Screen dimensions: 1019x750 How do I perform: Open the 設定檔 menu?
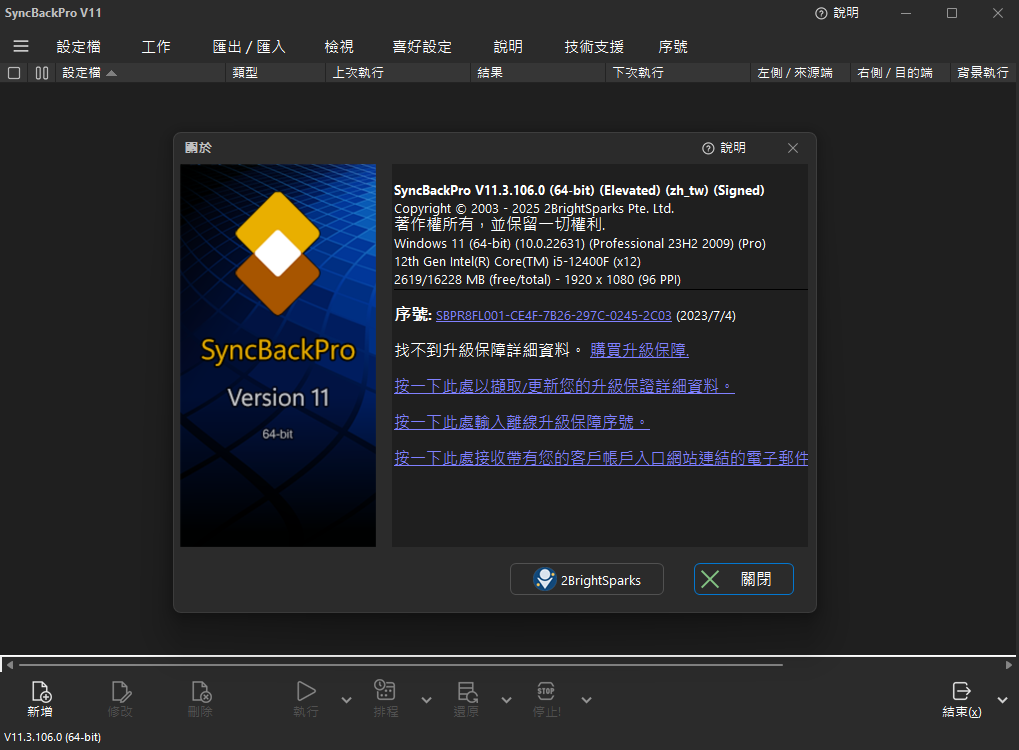[79, 47]
